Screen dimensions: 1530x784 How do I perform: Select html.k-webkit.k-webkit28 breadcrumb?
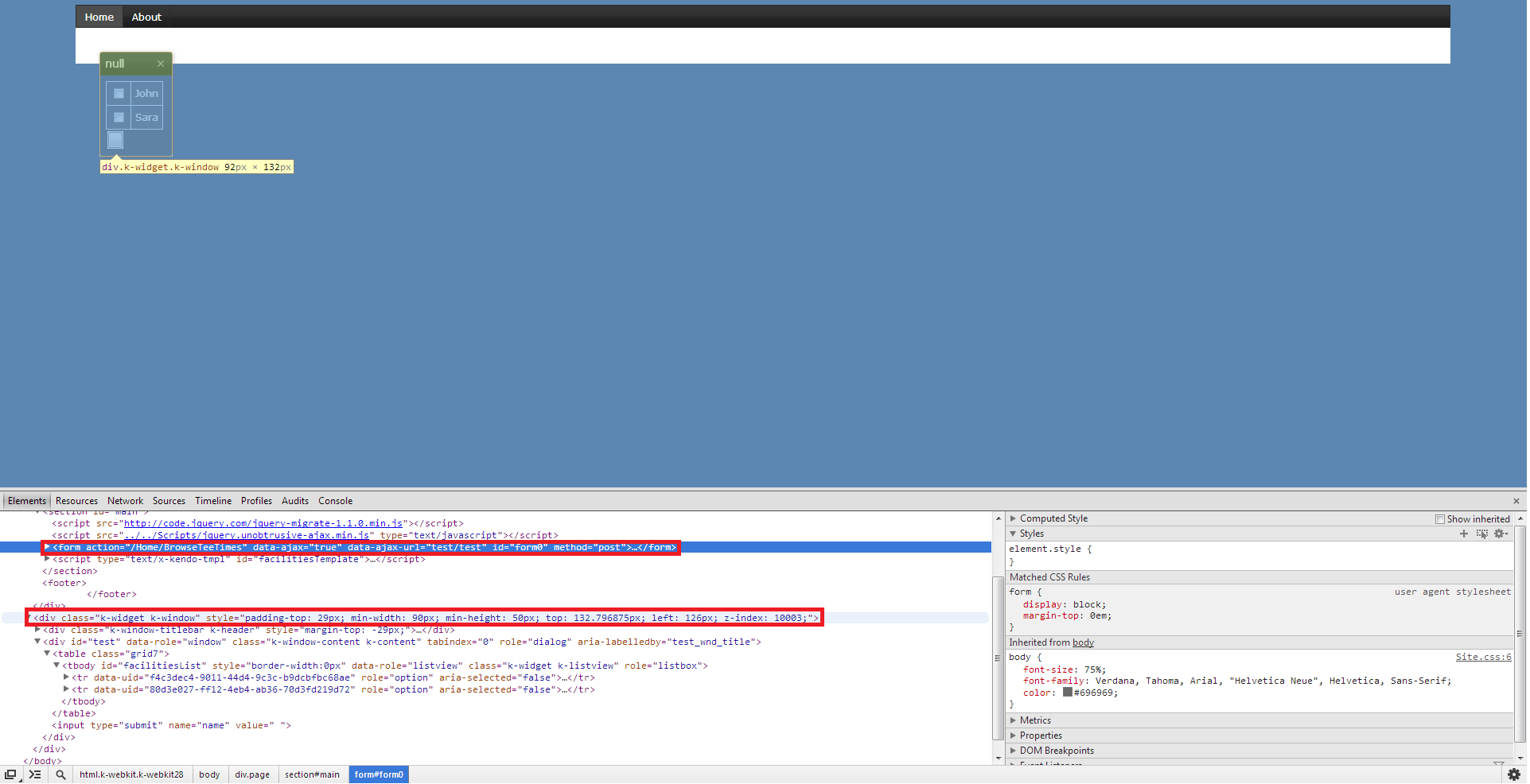click(x=131, y=774)
